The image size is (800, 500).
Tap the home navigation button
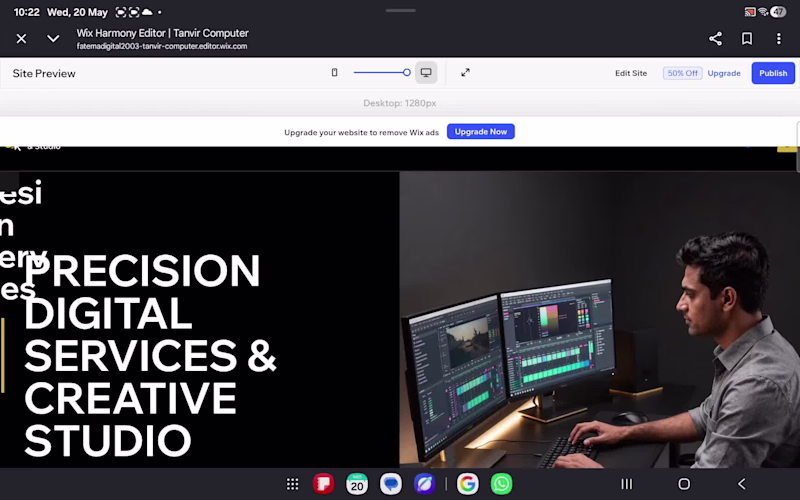(684, 484)
